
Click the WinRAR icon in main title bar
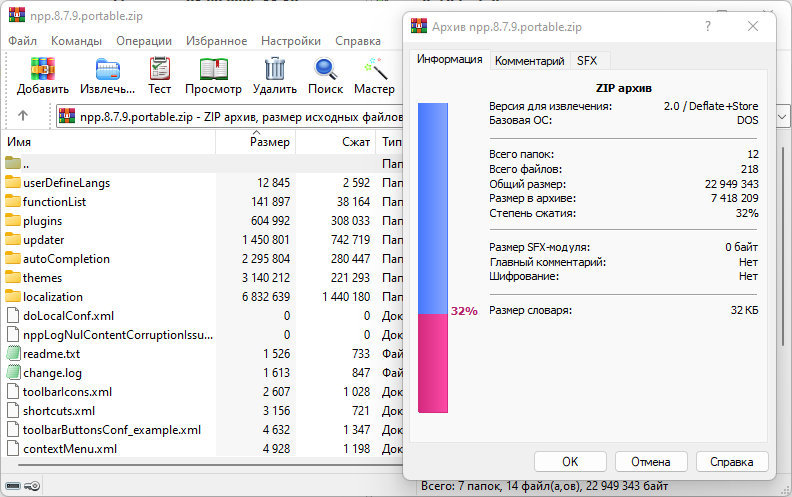click(17, 14)
